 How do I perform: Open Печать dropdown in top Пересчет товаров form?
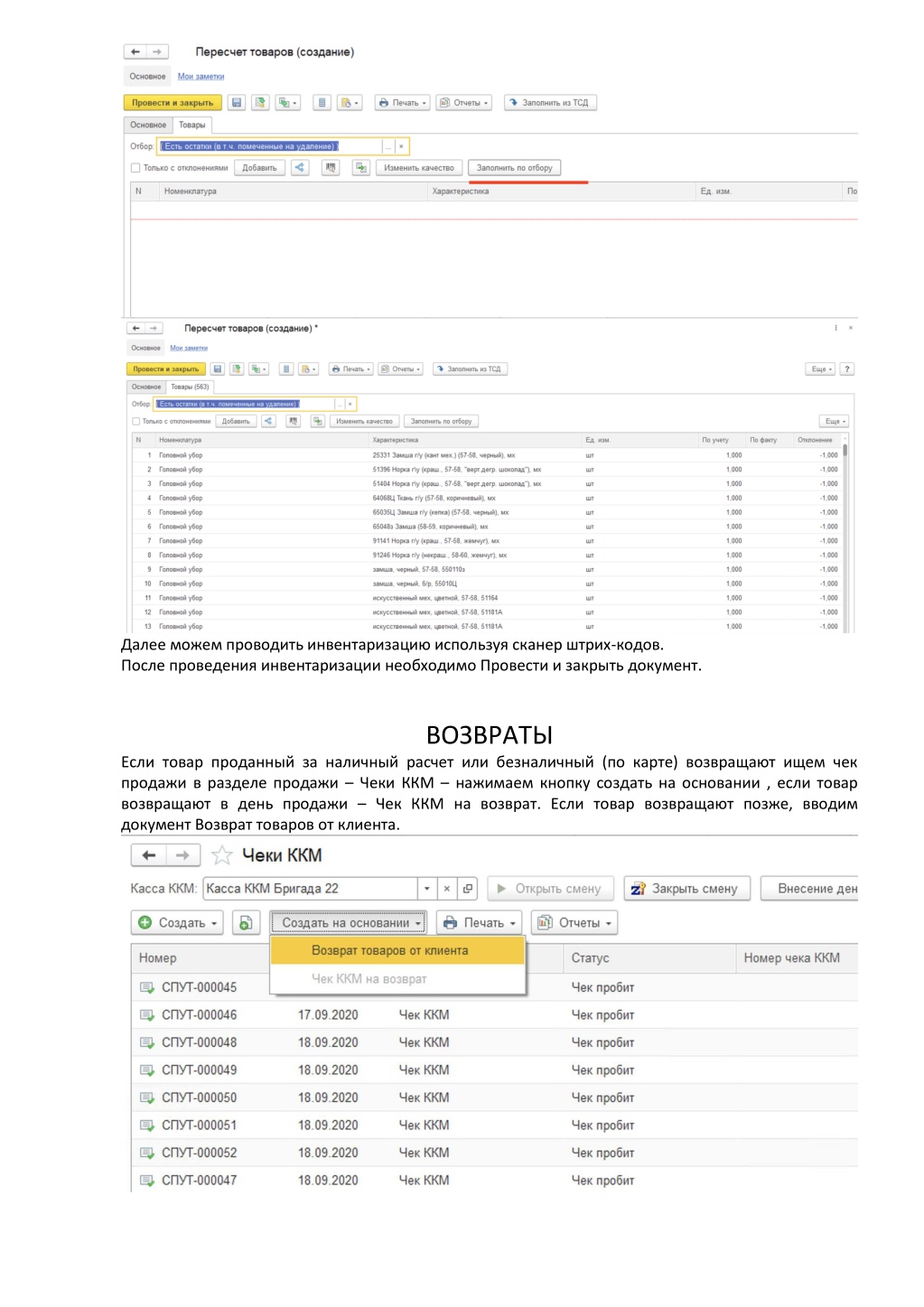click(x=401, y=103)
